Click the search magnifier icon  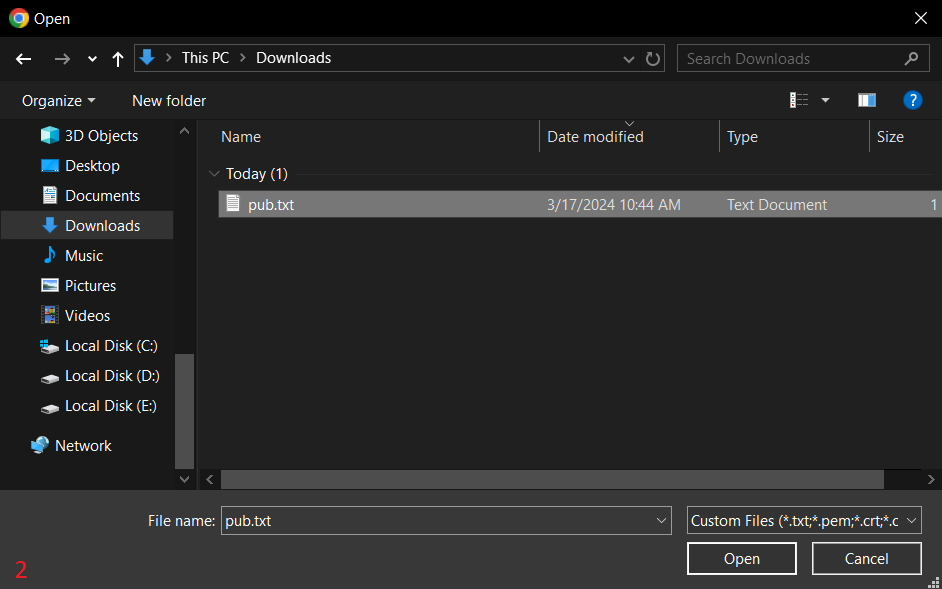tap(911, 58)
